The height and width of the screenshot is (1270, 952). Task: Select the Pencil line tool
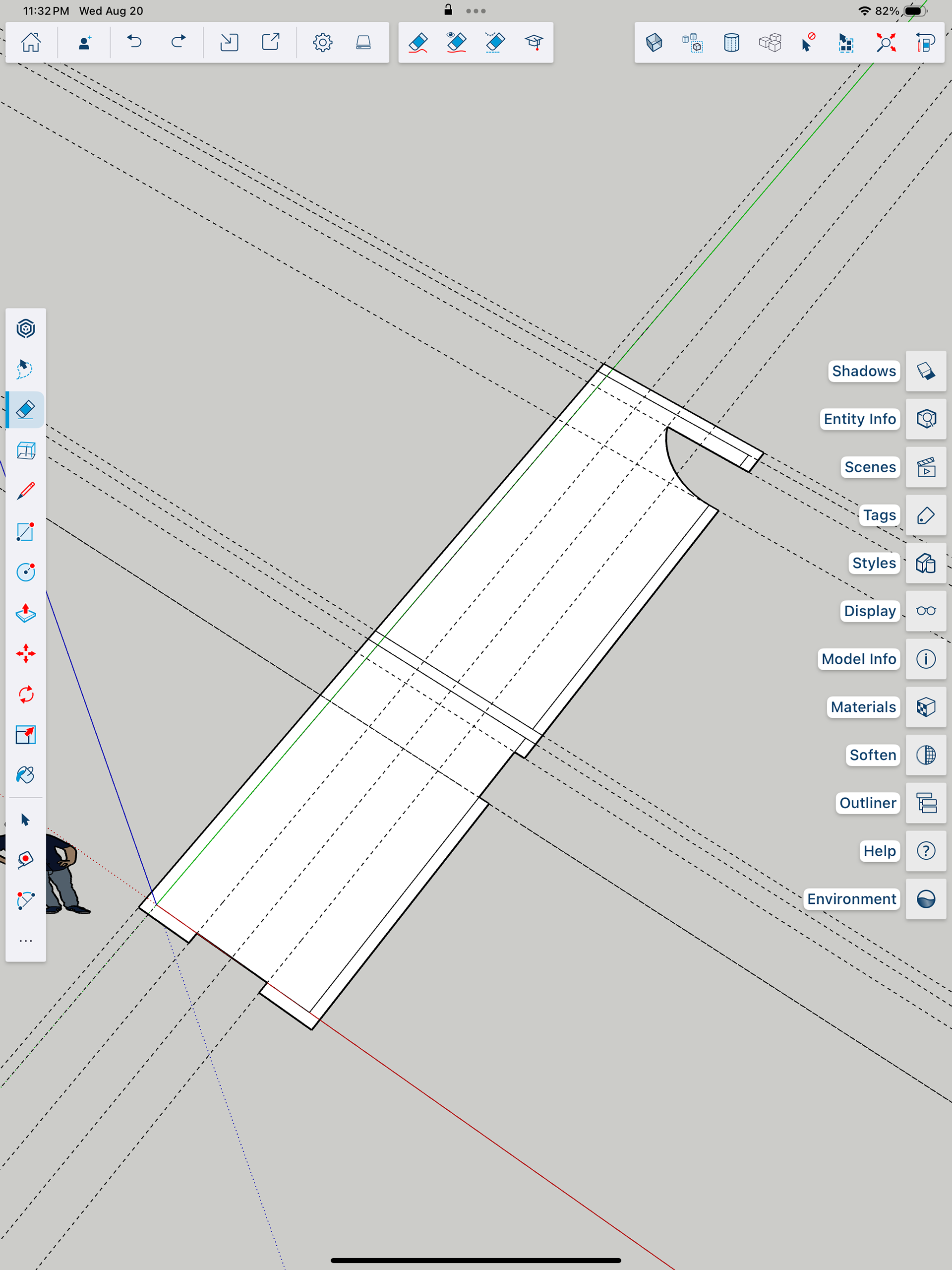pos(26,491)
